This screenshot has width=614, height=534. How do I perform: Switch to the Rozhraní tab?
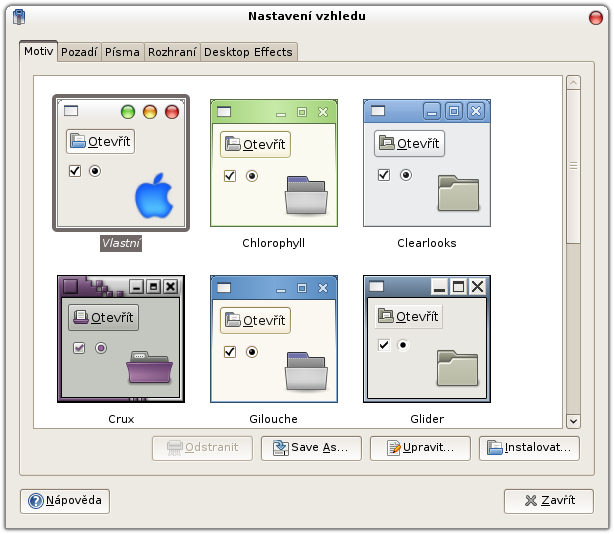pyautogui.click(x=172, y=52)
